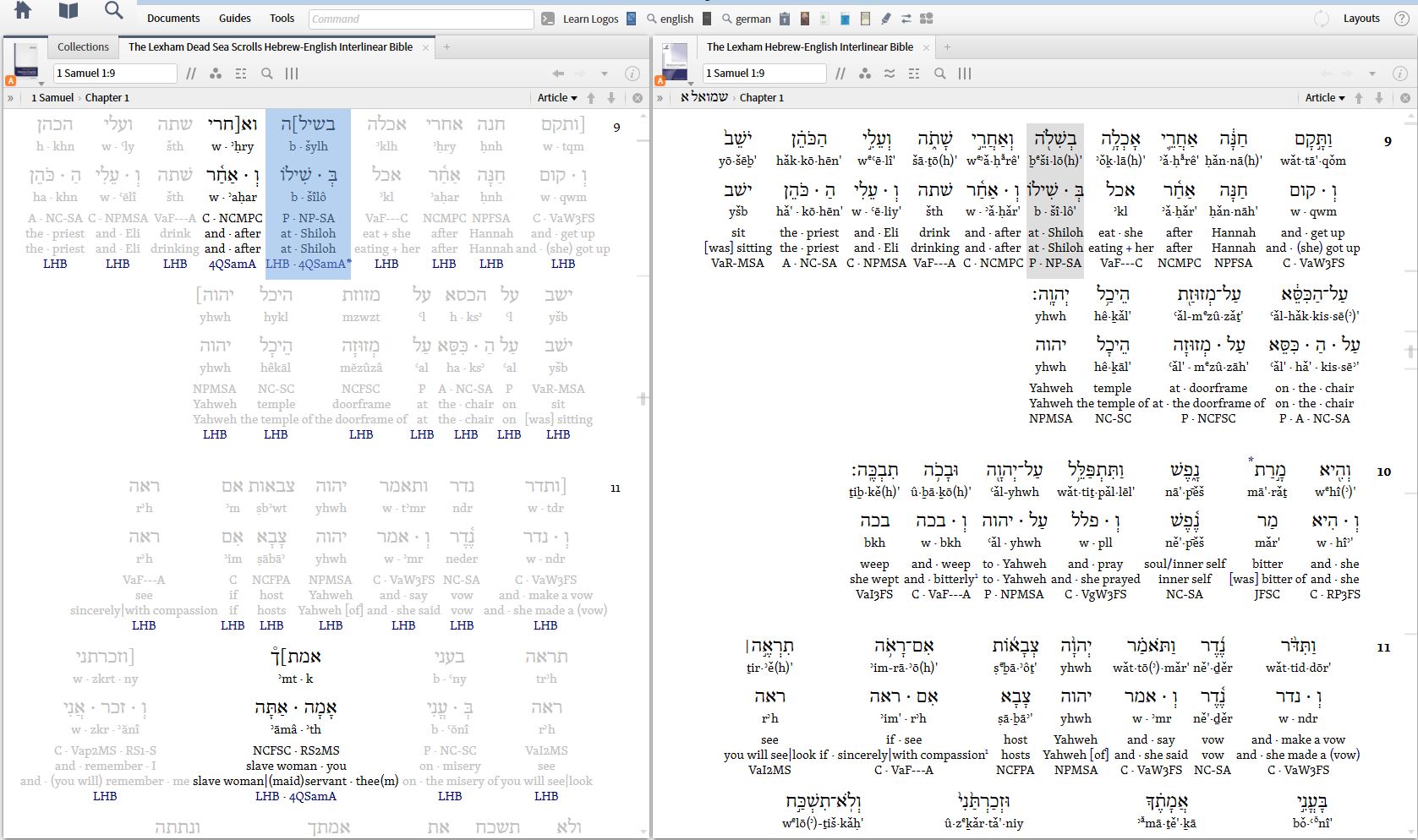Open inline search in the left panel

point(267,74)
